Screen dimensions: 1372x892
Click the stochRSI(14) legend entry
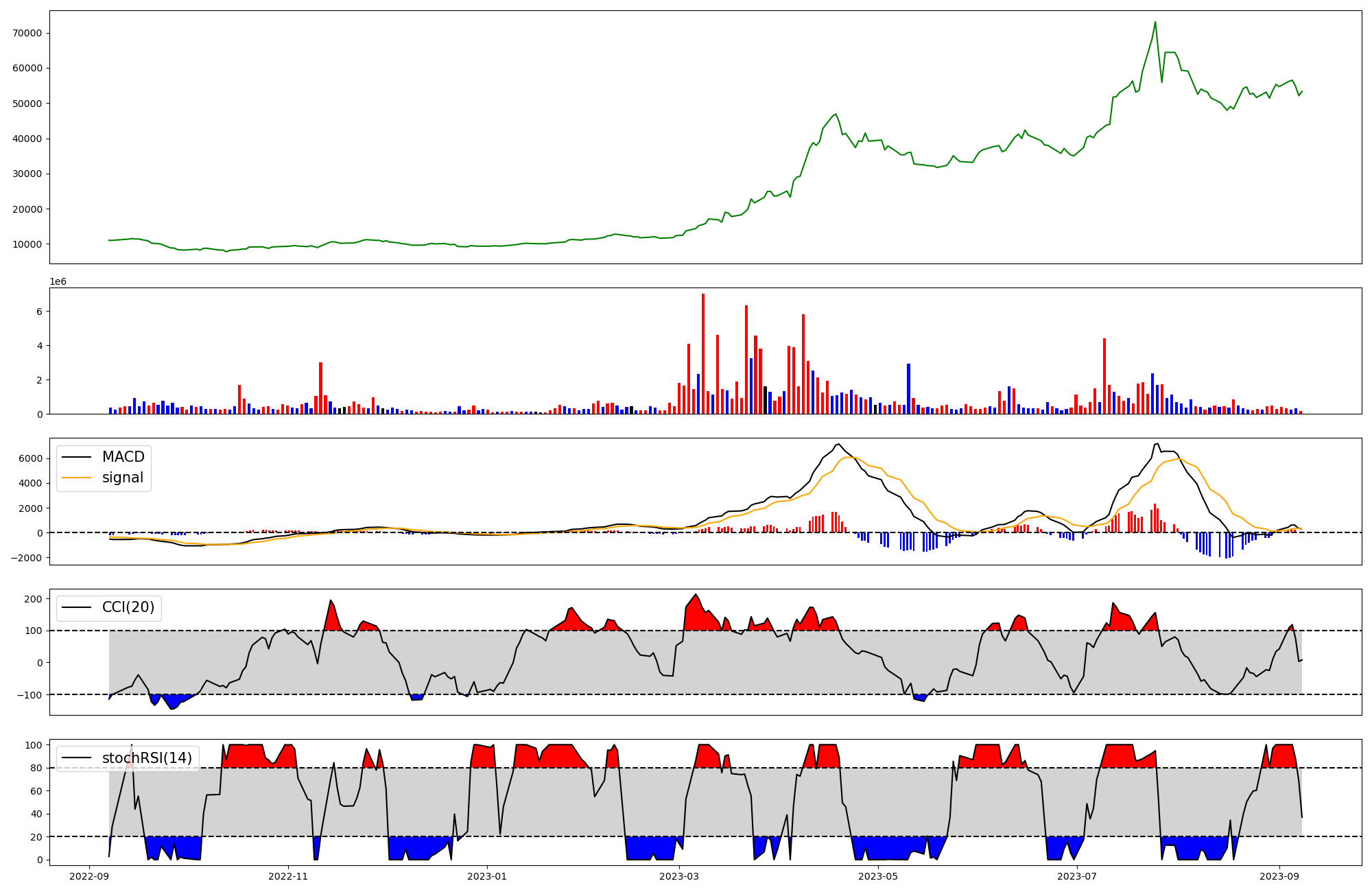146,758
